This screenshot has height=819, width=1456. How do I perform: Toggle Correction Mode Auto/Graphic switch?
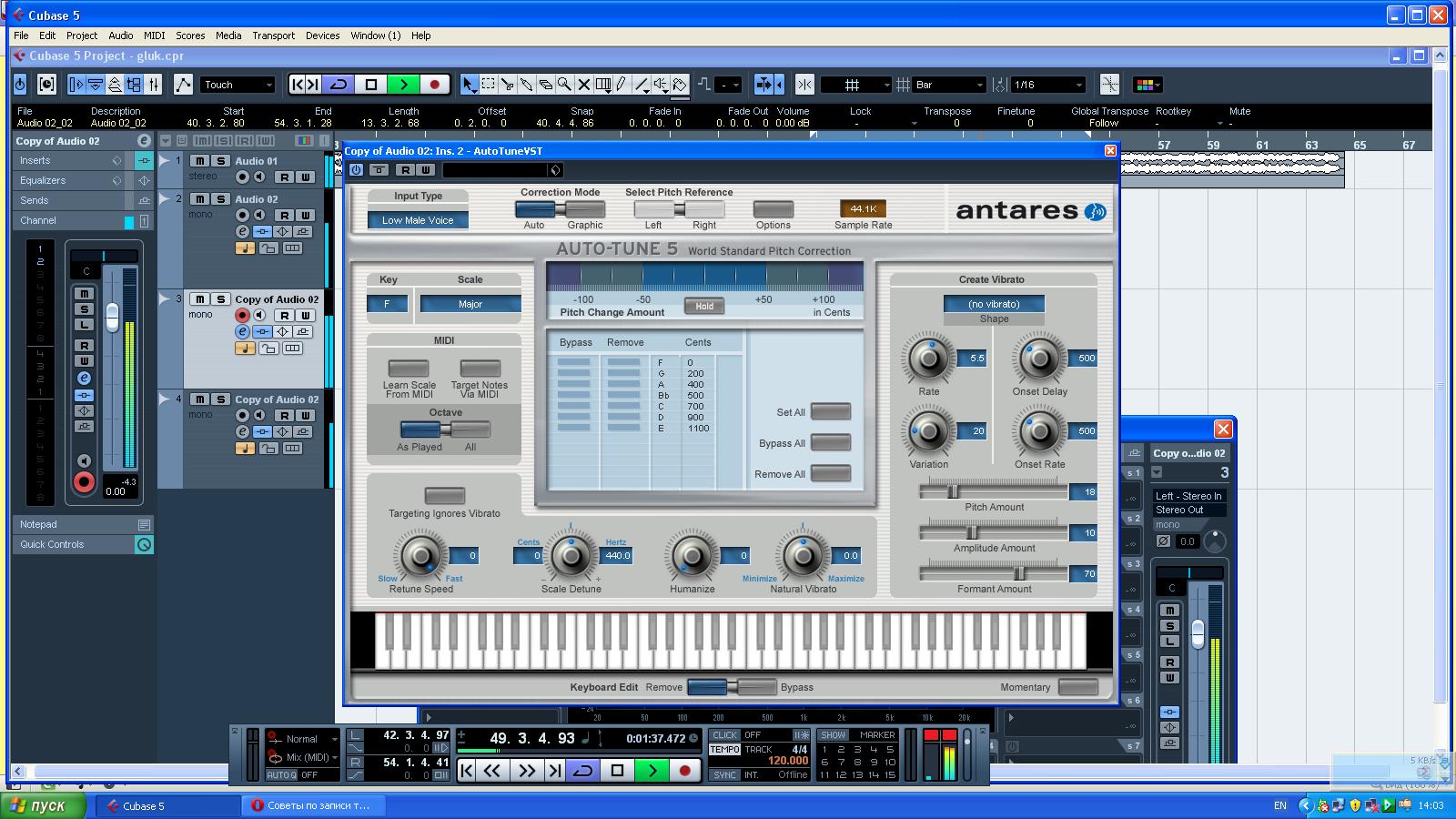point(560,209)
